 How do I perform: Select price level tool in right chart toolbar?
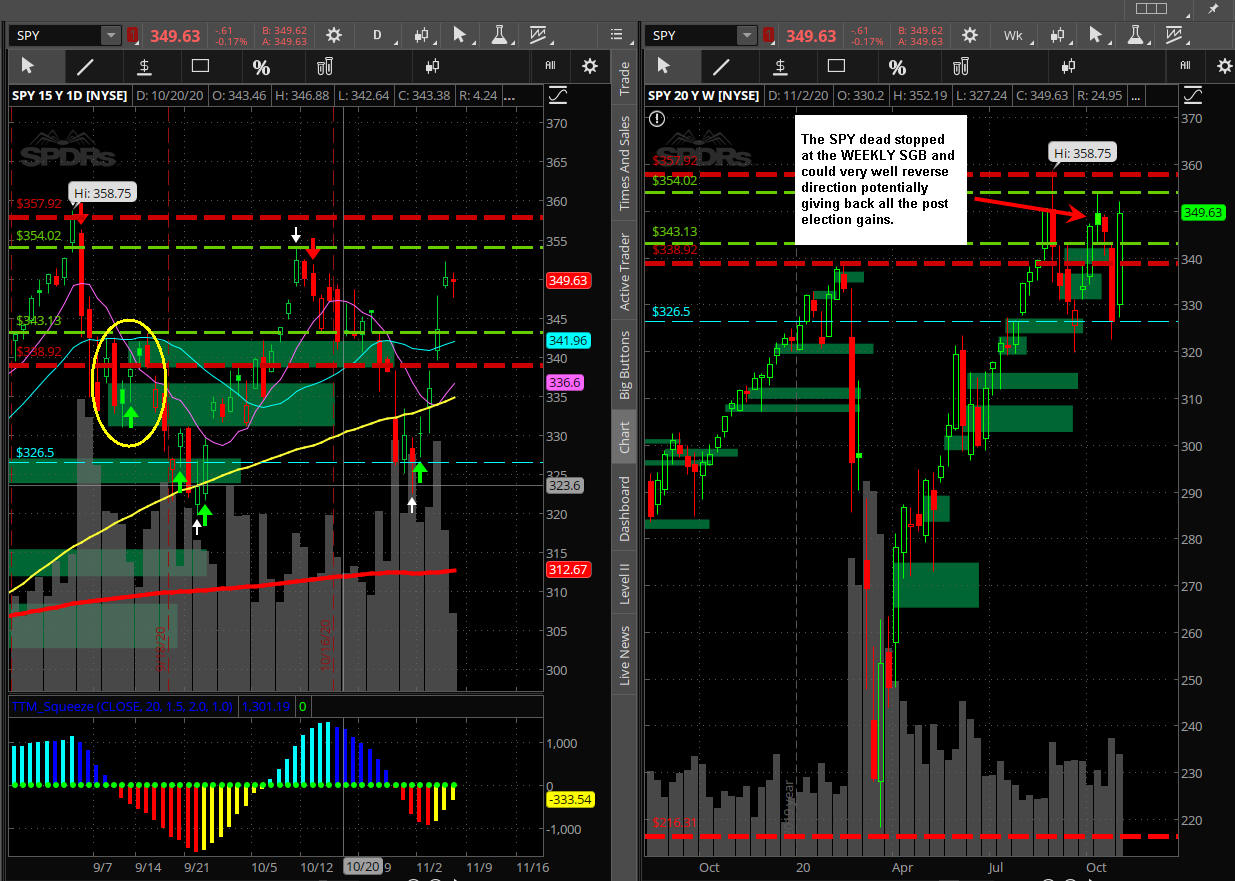point(780,67)
